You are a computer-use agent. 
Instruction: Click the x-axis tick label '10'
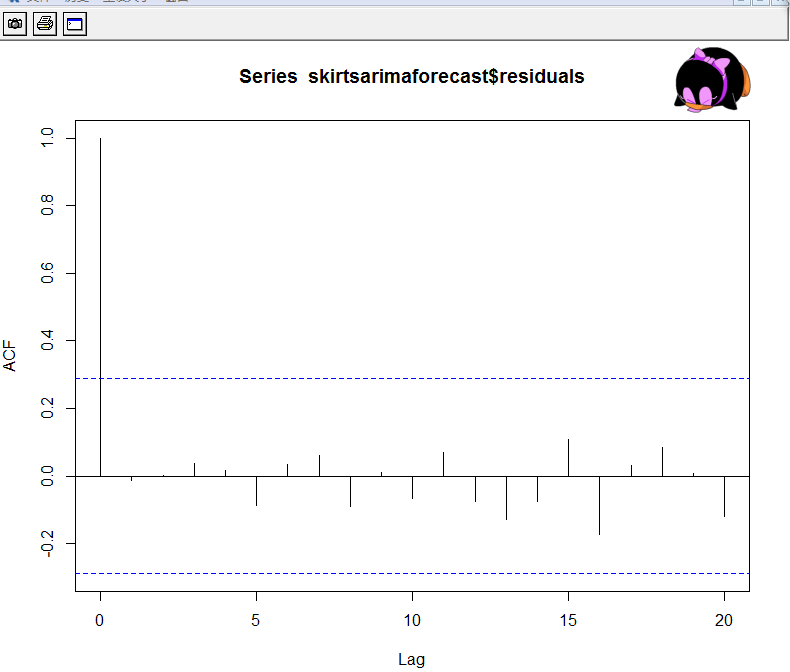click(412, 620)
